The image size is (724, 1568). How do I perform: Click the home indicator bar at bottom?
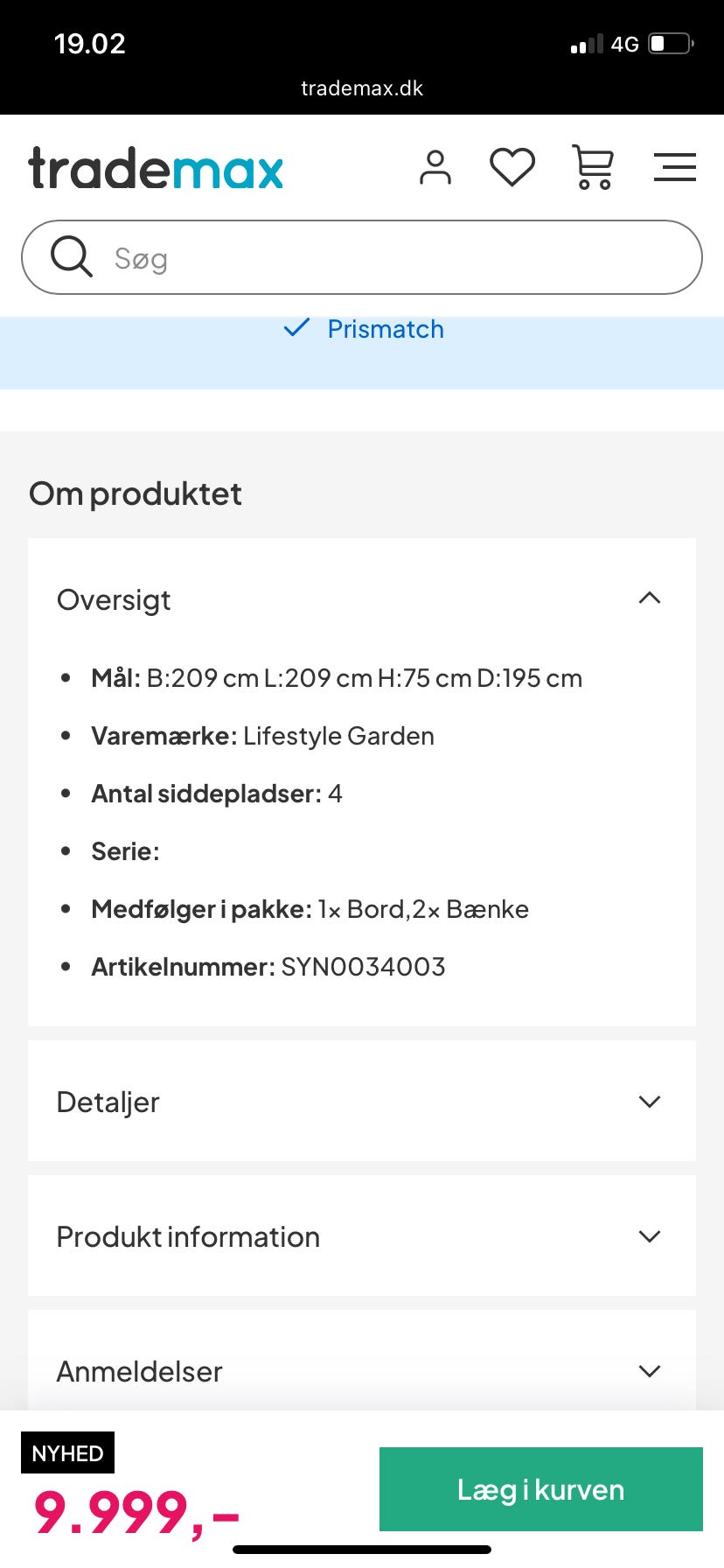coord(362,1549)
